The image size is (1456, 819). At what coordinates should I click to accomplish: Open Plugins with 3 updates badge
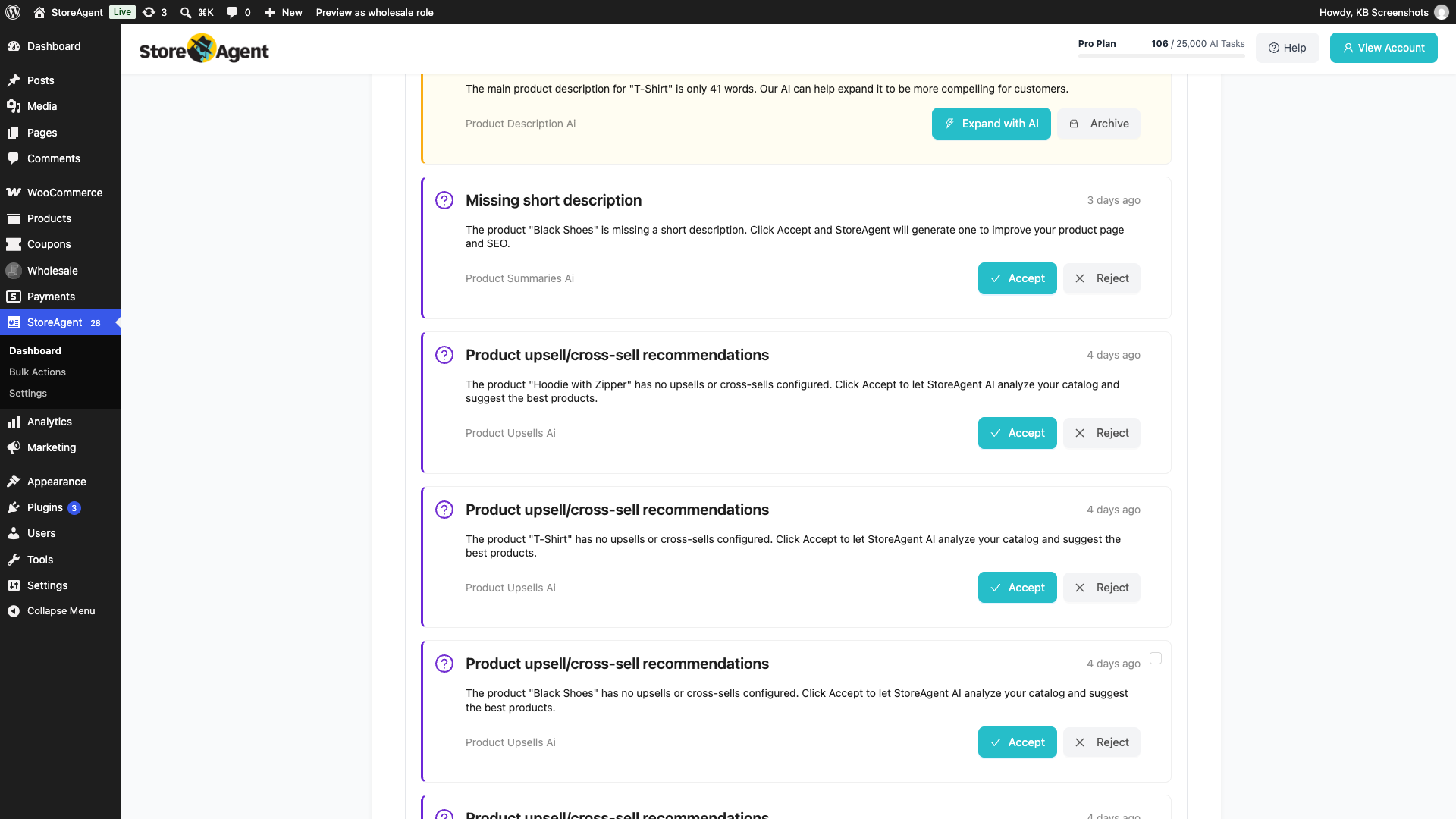click(x=61, y=507)
